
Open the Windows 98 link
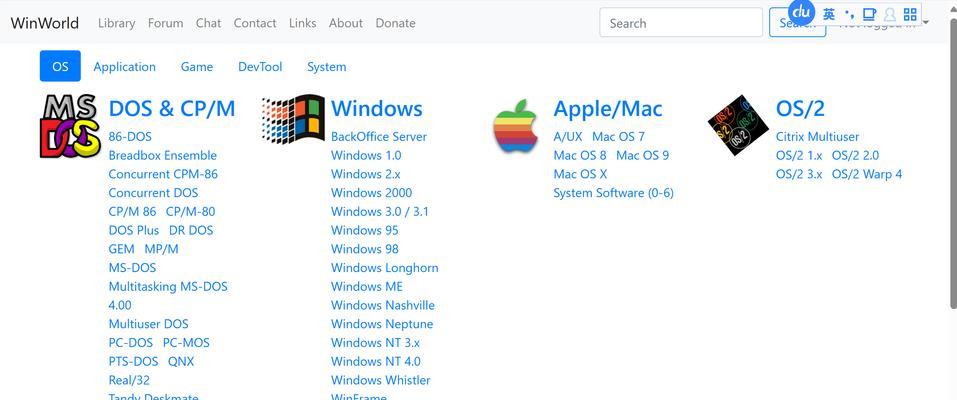[364, 249]
